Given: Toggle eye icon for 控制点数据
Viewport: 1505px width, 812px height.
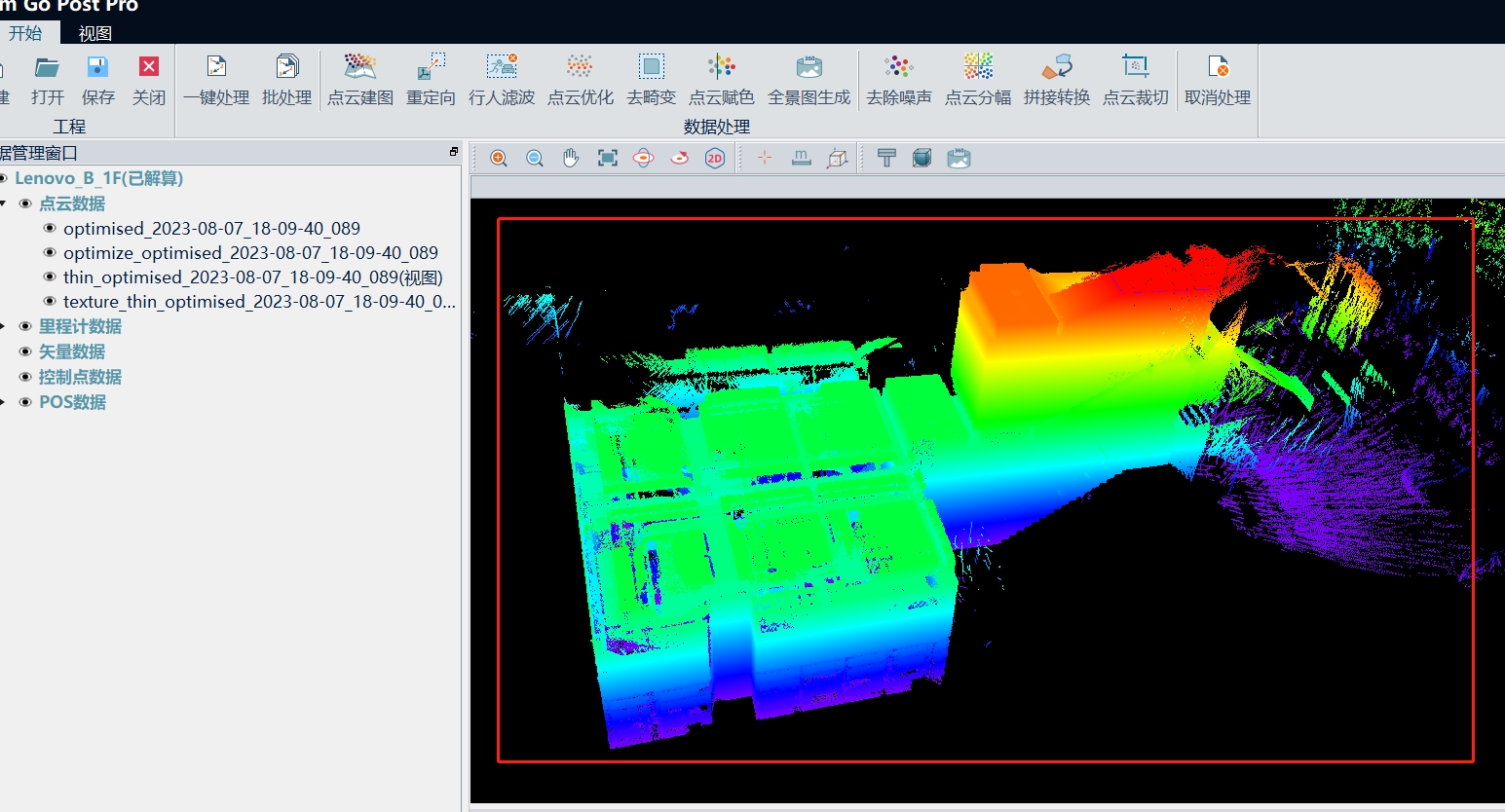Looking at the screenshot, I should tap(25, 377).
